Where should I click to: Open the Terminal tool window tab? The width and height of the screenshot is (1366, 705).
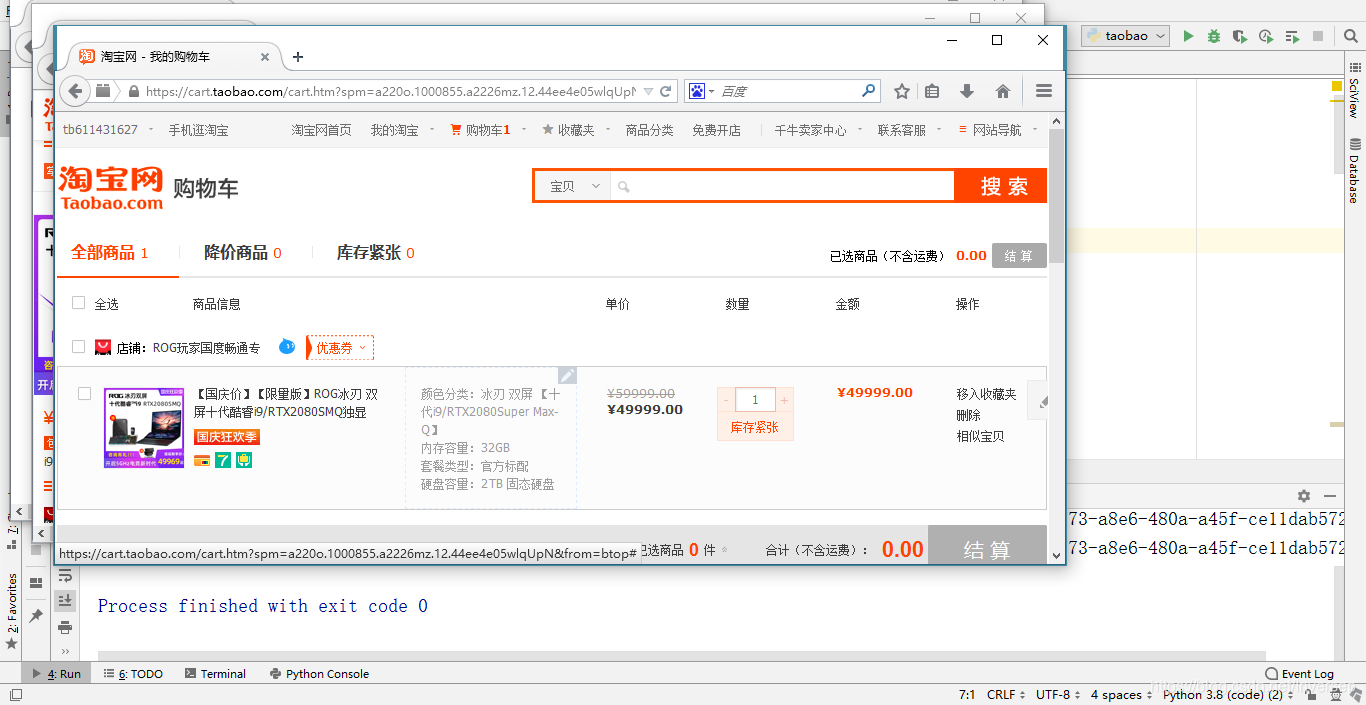(215, 674)
